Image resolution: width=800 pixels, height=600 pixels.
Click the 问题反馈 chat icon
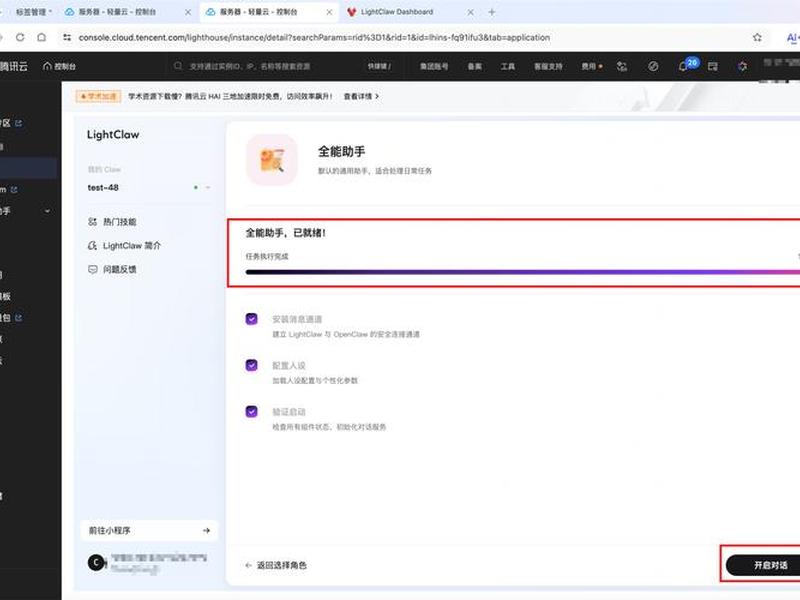pos(92,269)
